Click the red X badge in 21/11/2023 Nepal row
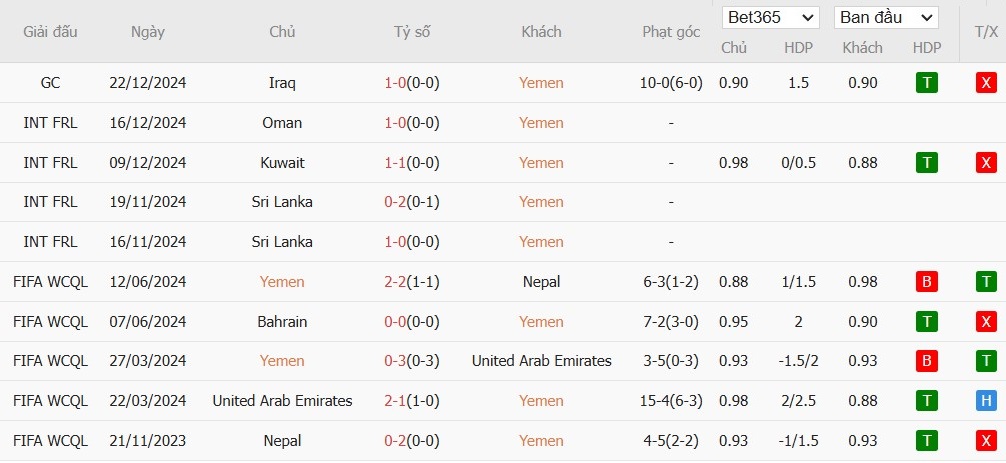This screenshot has width=1006, height=463. tap(986, 441)
